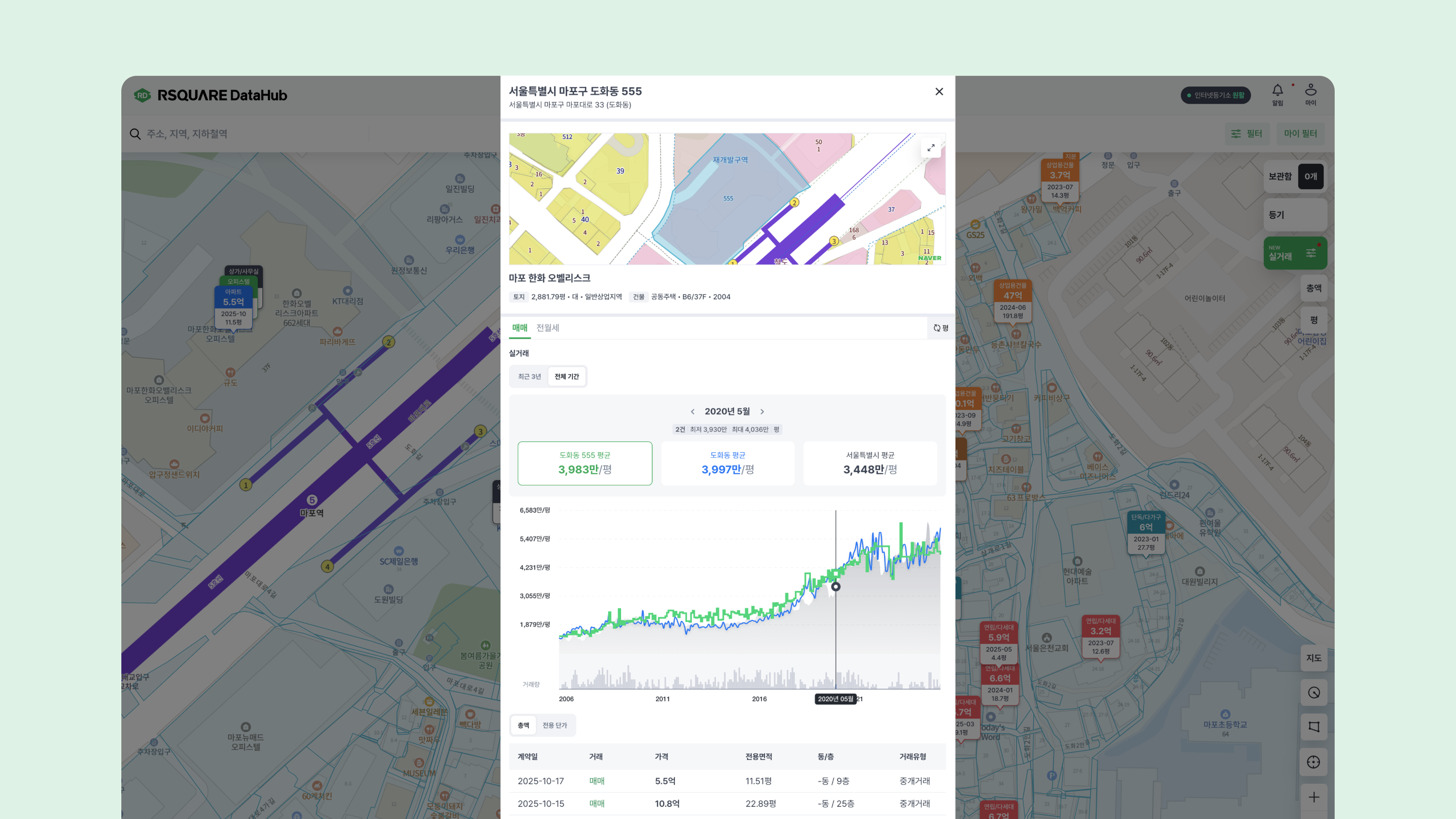The width and height of the screenshot is (1456, 819).
Task: Switch to the 전월세 tab
Action: (x=547, y=328)
